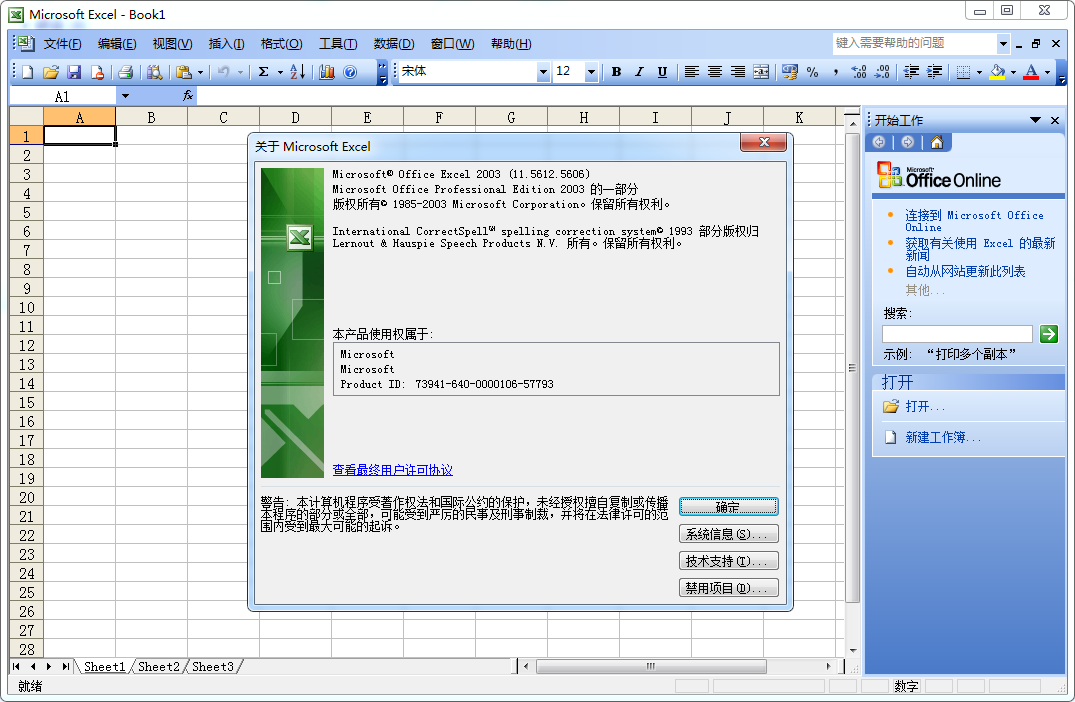Click the Paste clipboard icon
The image size is (1075, 702).
pyautogui.click(x=183, y=72)
